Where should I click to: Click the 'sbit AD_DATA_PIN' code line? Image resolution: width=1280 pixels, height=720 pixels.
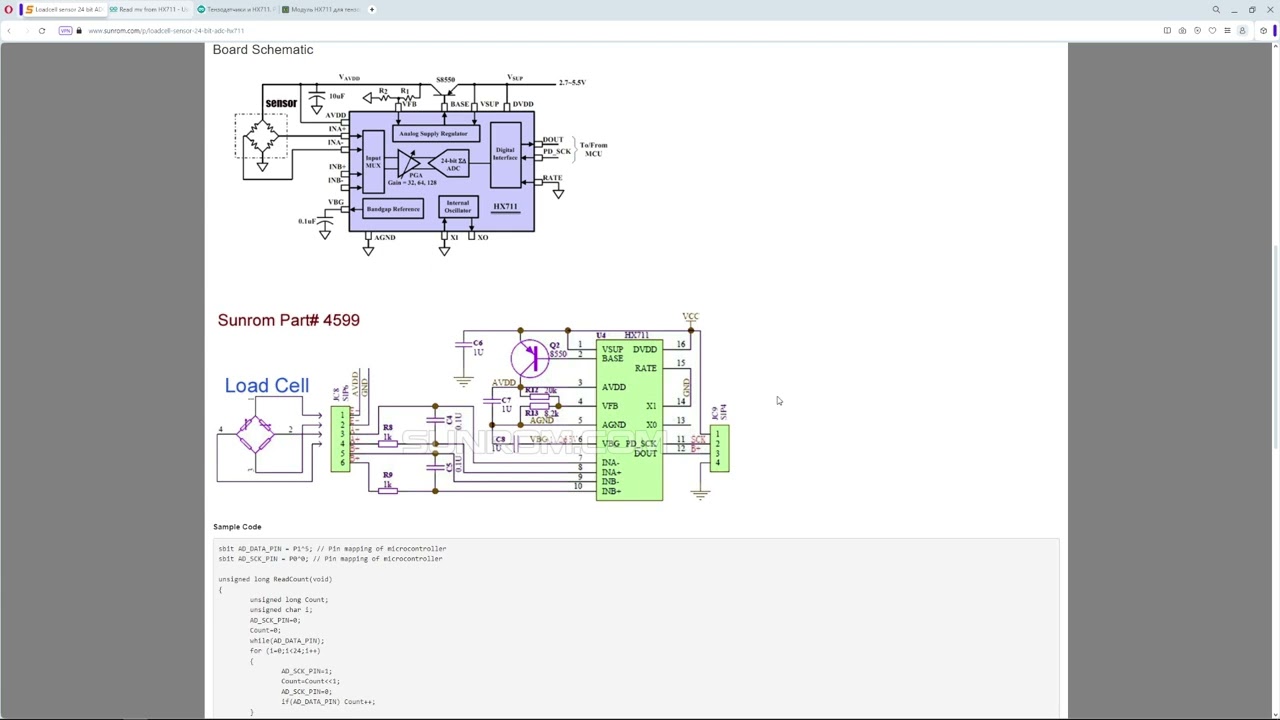coord(332,549)
